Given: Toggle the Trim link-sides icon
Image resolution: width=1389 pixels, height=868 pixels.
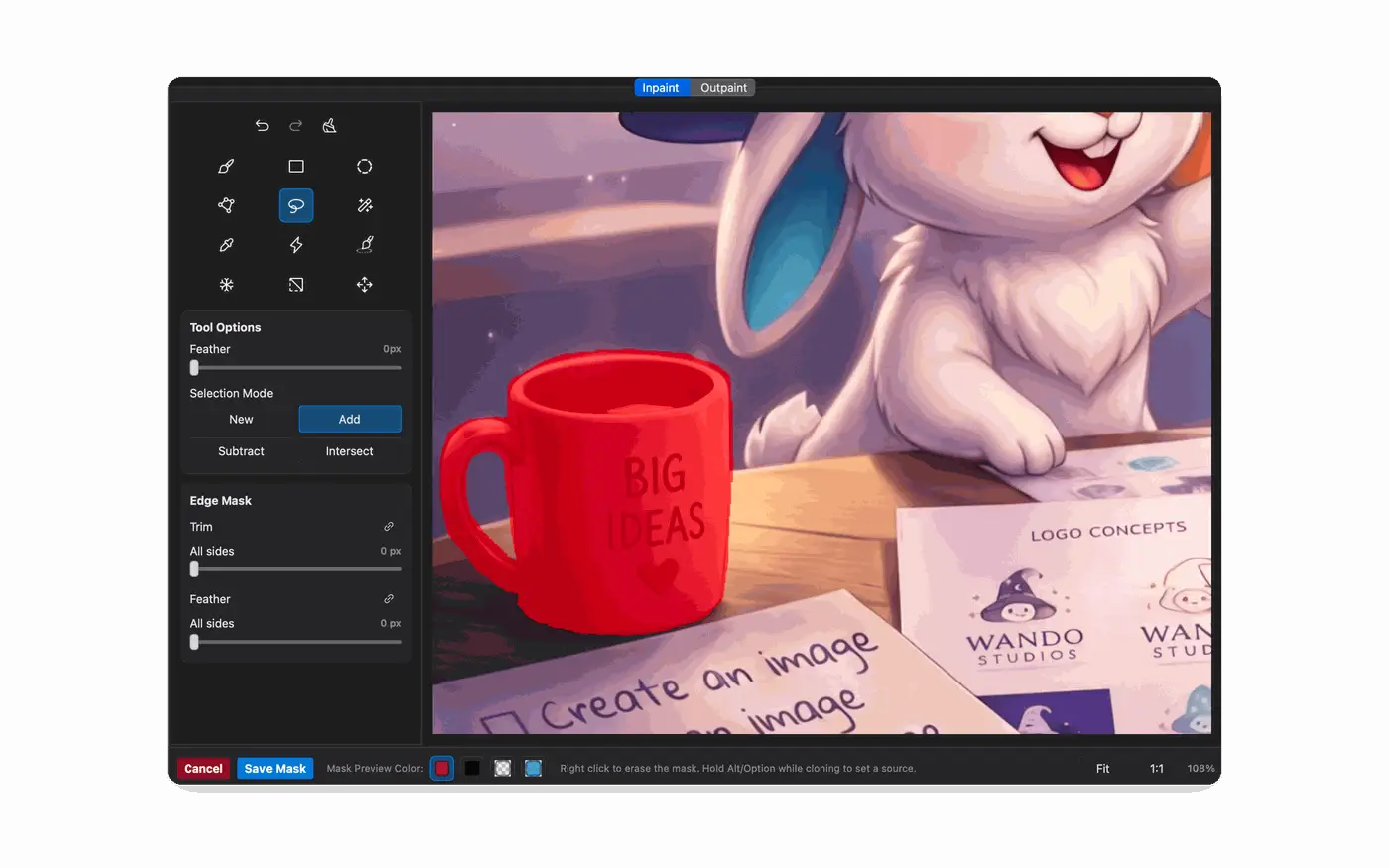Looking at the screenshot, I should point(389,527).
